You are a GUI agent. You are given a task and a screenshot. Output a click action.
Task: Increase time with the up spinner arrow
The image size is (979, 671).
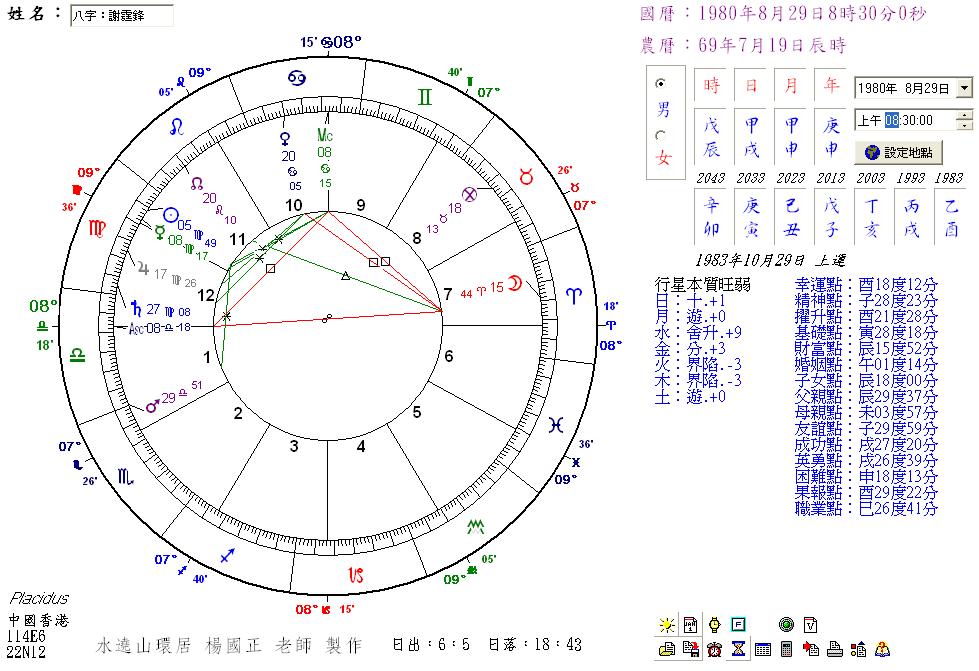(x=964, y=115)
